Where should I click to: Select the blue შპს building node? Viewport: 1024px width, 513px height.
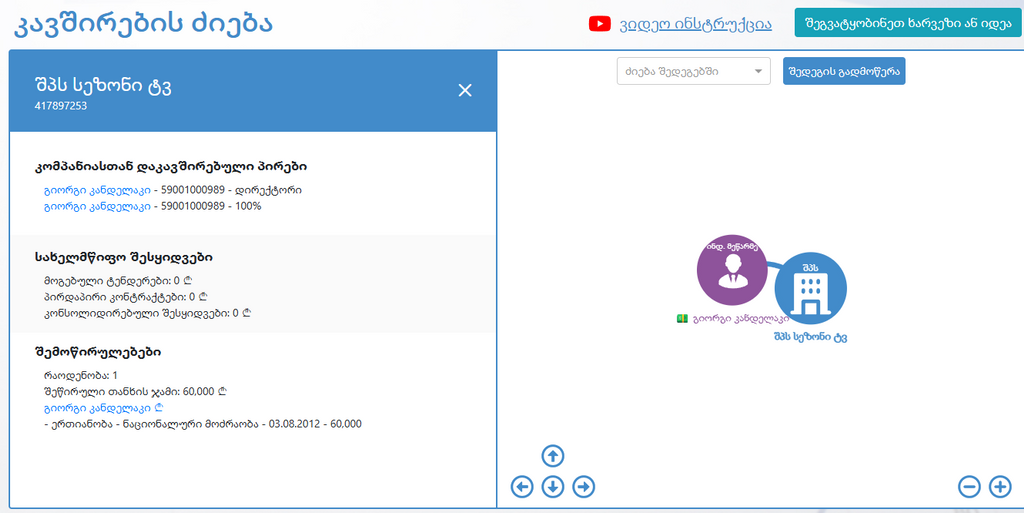point(810,288)
